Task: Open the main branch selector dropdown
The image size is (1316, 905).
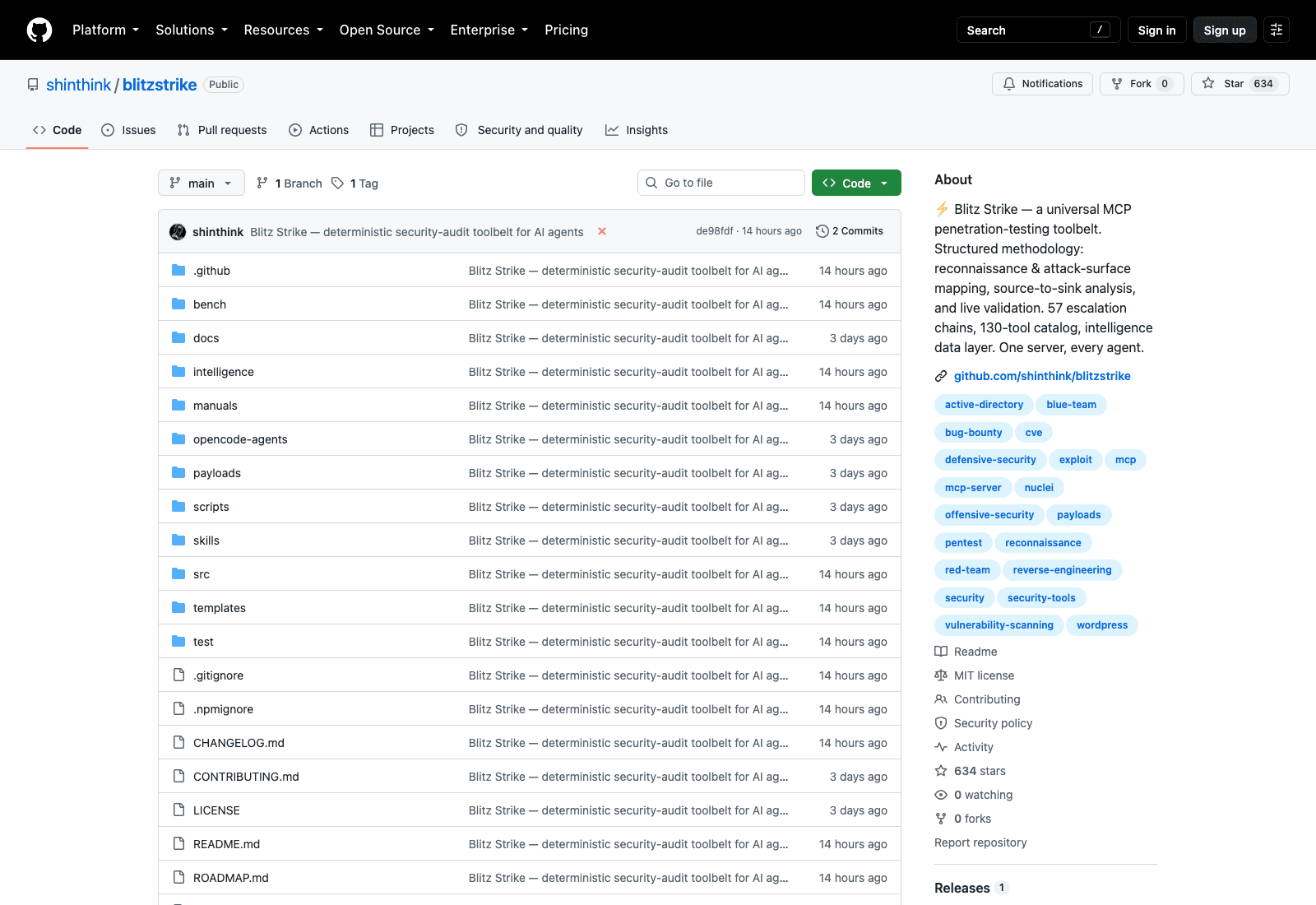Action: [202, 183]
